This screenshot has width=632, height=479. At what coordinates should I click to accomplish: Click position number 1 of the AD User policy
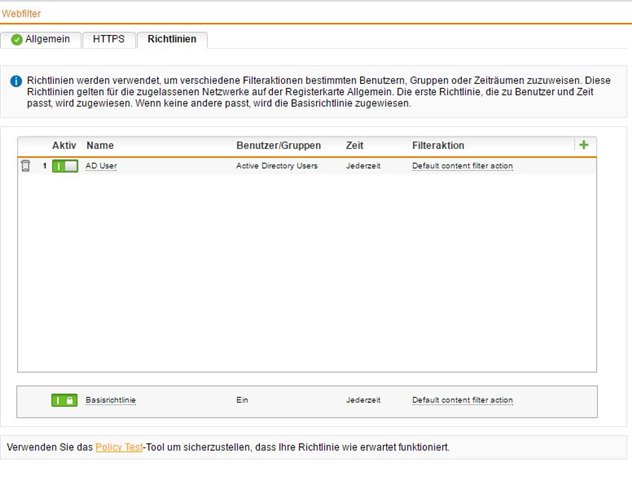tap(44, 166)
